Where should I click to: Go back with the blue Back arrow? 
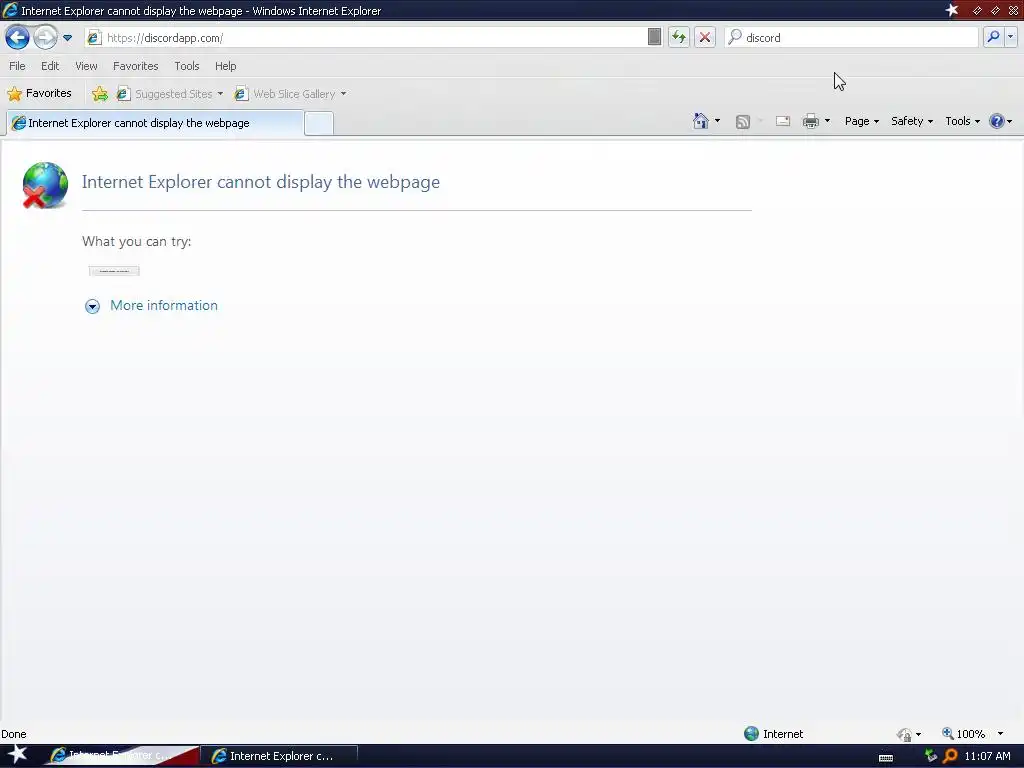tap(18, 37)
